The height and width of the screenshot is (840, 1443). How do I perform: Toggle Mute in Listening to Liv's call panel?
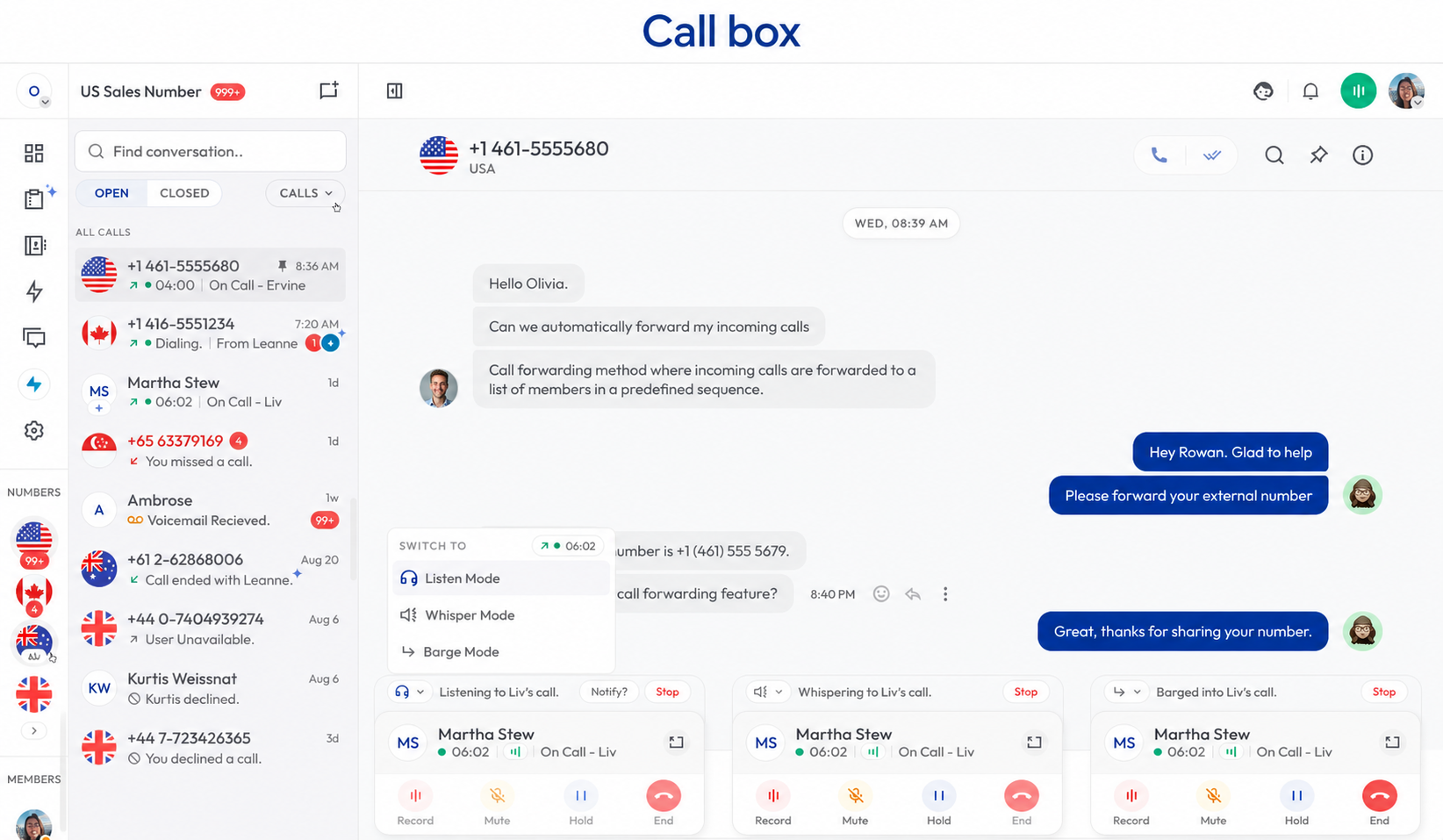pyautogui.click(x=497, y=803)
